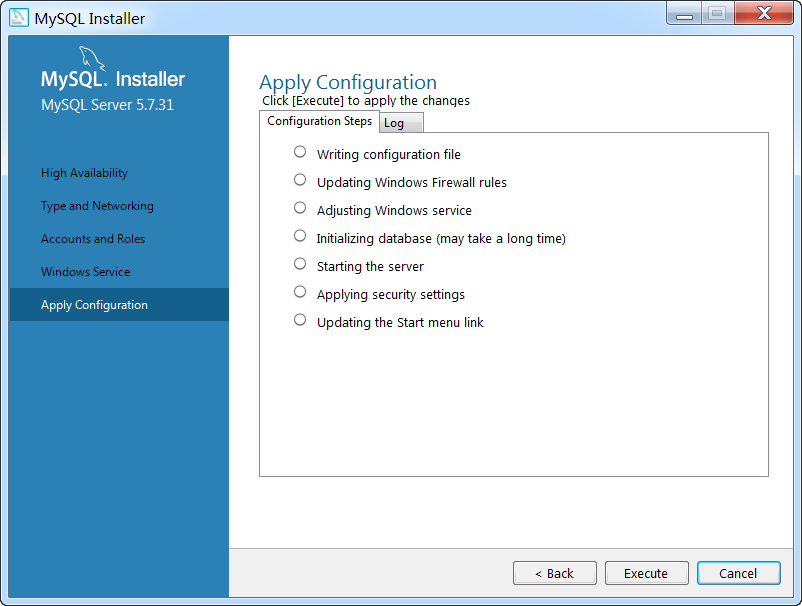The image size is (802, 606).
Task: Click the 'Apply Configuration' page heading
Action: [348, 82]
